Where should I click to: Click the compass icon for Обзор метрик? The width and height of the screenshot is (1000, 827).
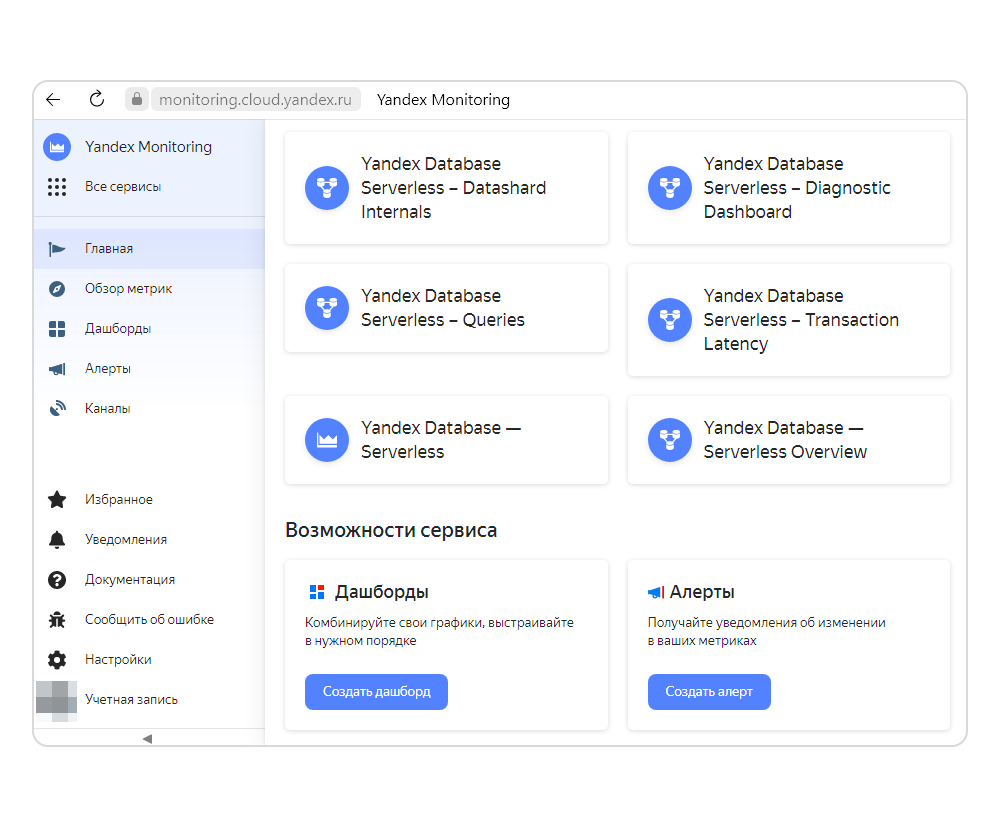pyautogui.click(x=57, y=289)
